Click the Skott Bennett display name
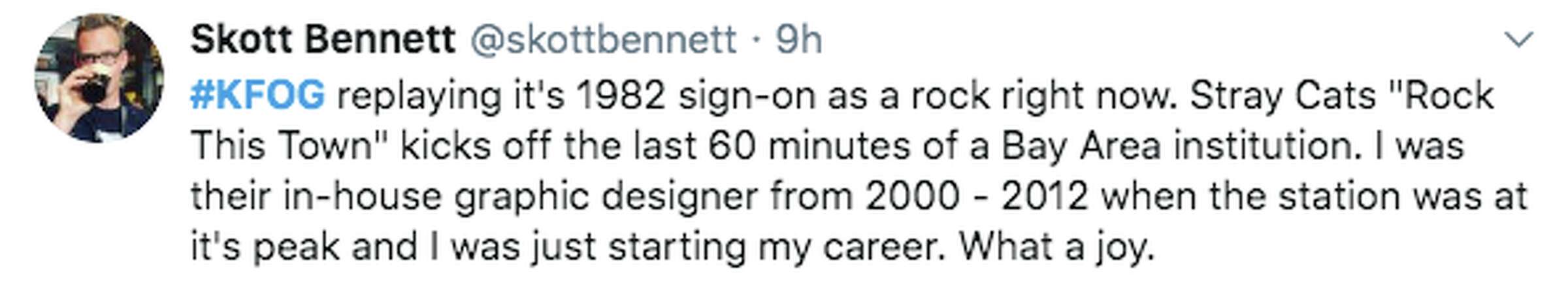The image size is (1568, 289). click(x=323, y=41)
